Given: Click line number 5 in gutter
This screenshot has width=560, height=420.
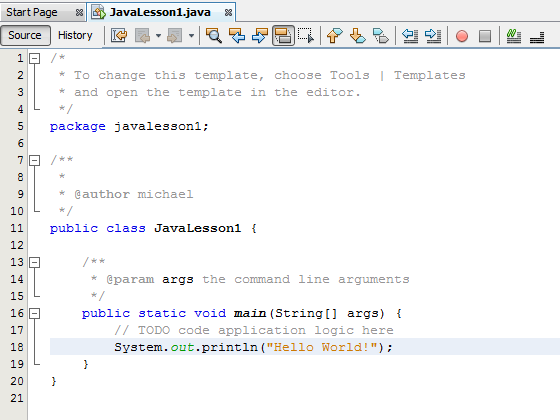Looking at the screenshot, I should 20,126.
